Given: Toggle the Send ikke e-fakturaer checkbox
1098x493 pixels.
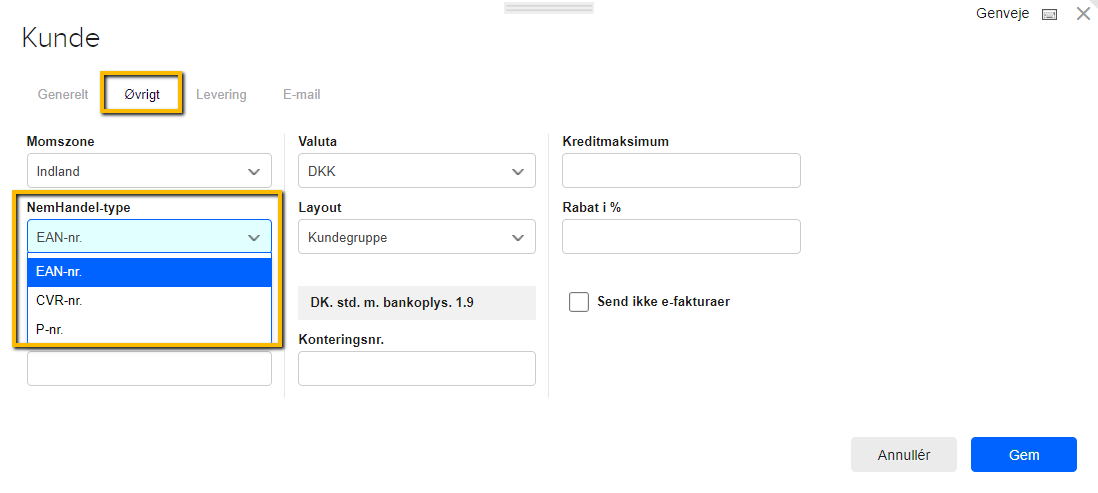Looking at the screenshot, I should pos(579,302).
